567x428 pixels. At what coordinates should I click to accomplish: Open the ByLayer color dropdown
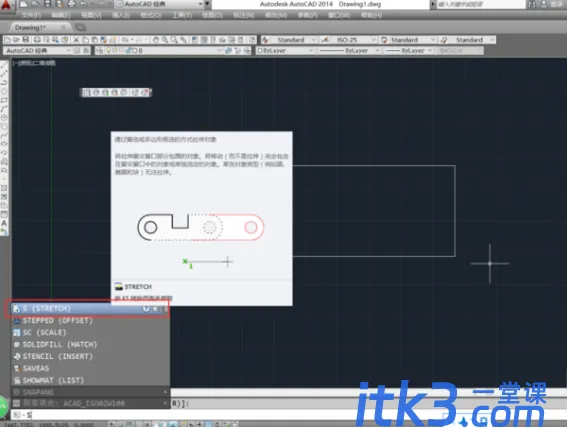285,51
